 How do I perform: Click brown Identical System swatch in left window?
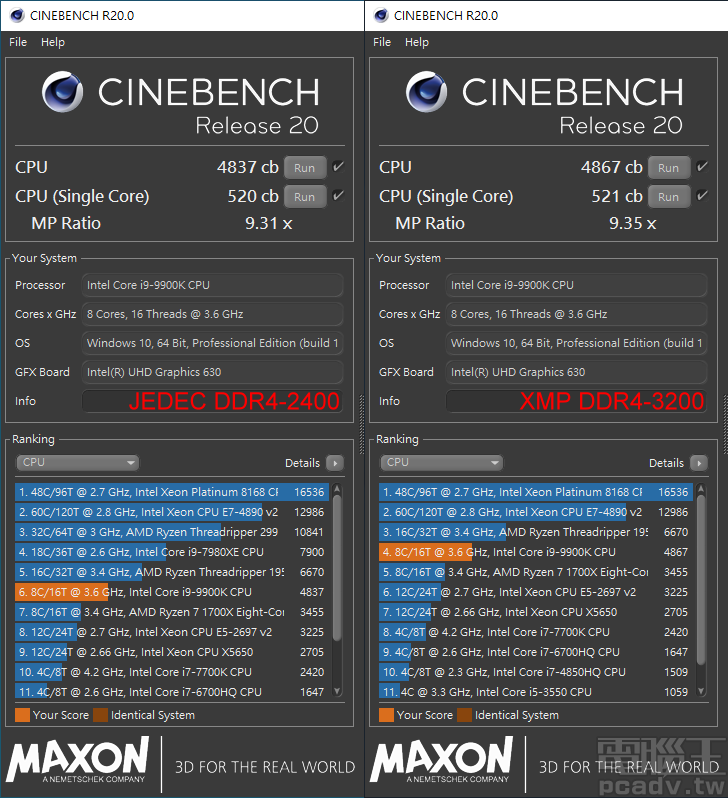coord(101,715)
